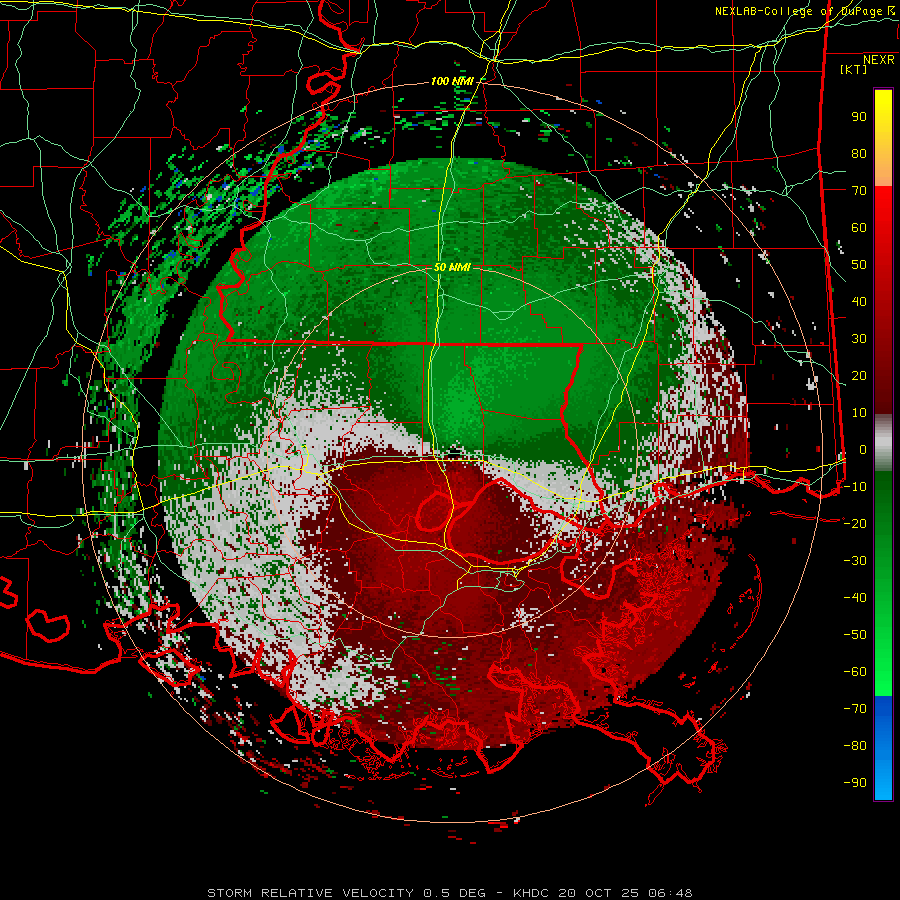Viewport: 900px width, 900px height.
Task: Click the '100 NMI' range ring label
Action: (452, 82)
